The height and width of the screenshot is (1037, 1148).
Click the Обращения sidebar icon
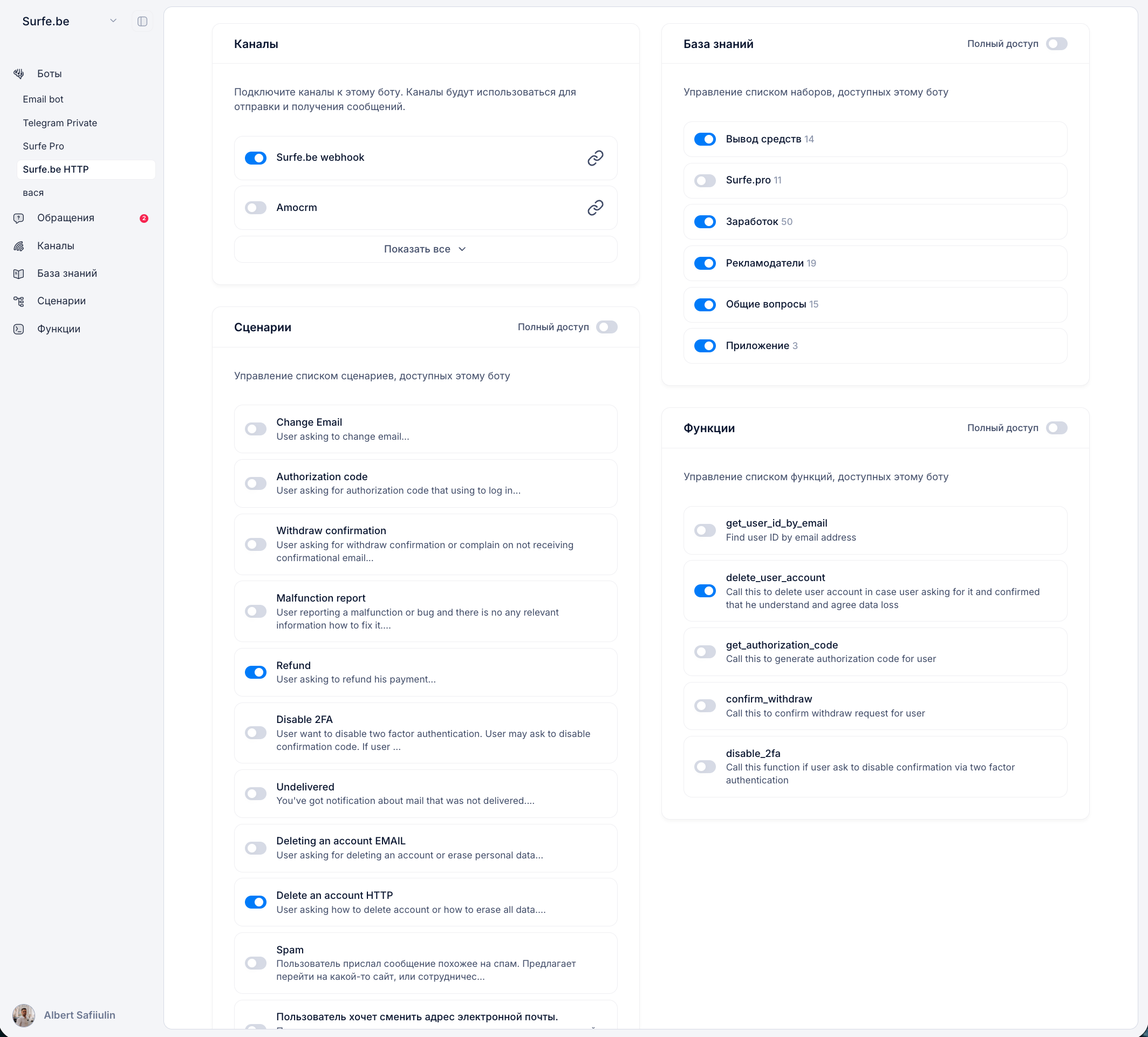tap(19, 218)
